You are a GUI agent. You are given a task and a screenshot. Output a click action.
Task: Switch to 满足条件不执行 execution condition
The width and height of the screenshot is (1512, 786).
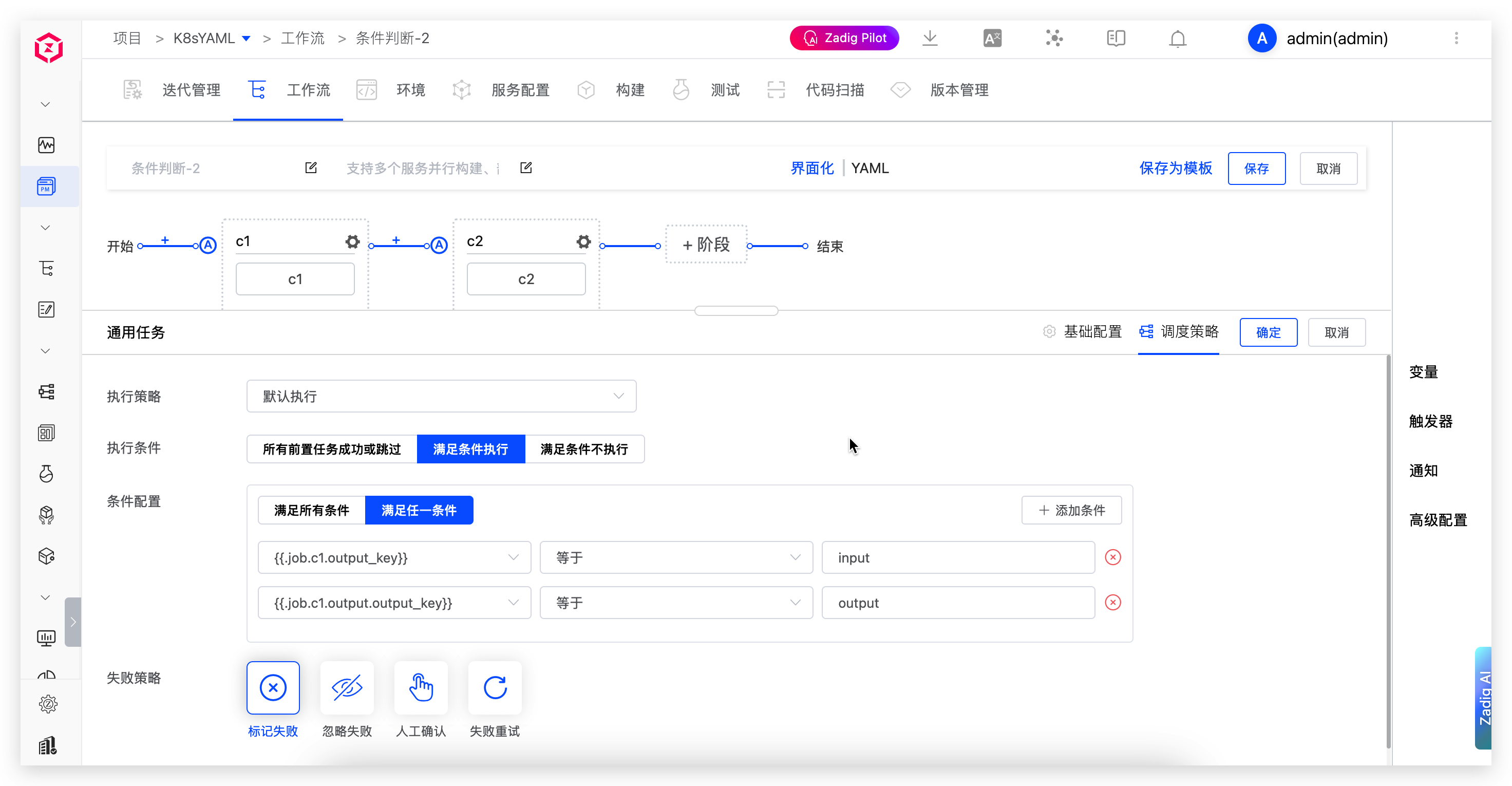[584, 449]
